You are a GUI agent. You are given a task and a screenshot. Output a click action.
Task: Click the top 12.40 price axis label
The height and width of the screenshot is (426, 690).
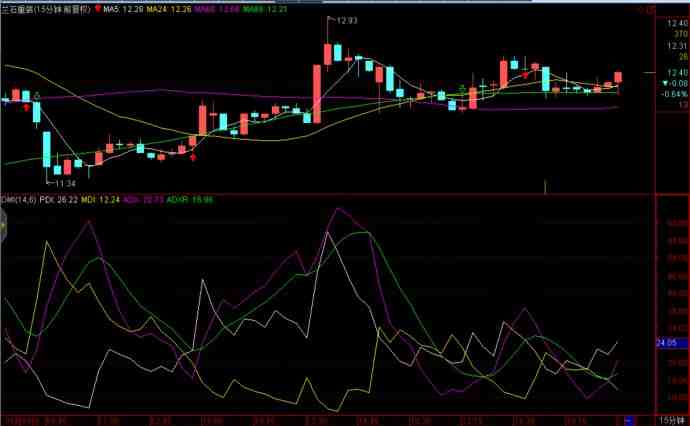click(677, 24)
